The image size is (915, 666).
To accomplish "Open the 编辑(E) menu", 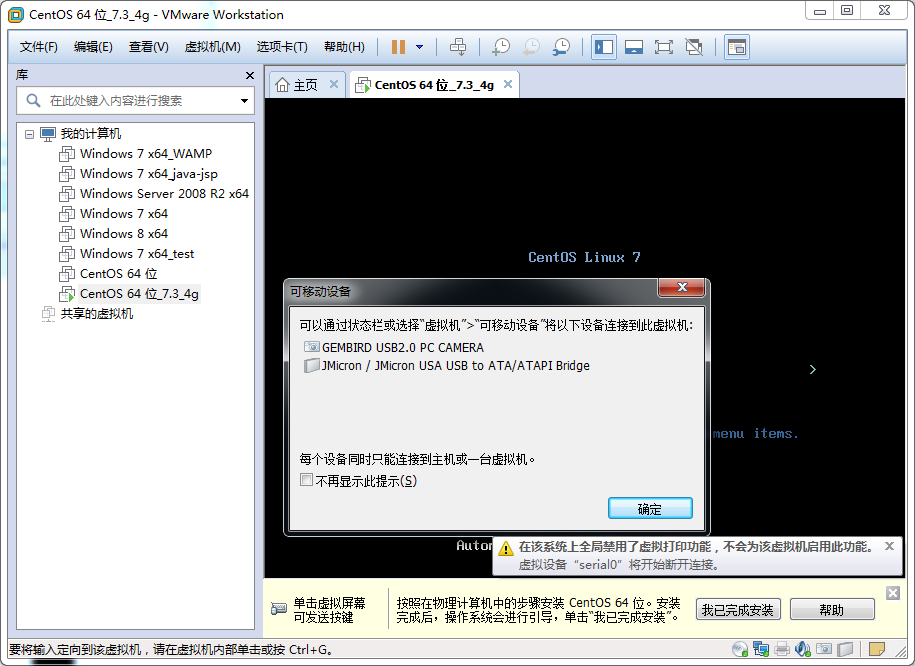I will (x=93, y=47).
